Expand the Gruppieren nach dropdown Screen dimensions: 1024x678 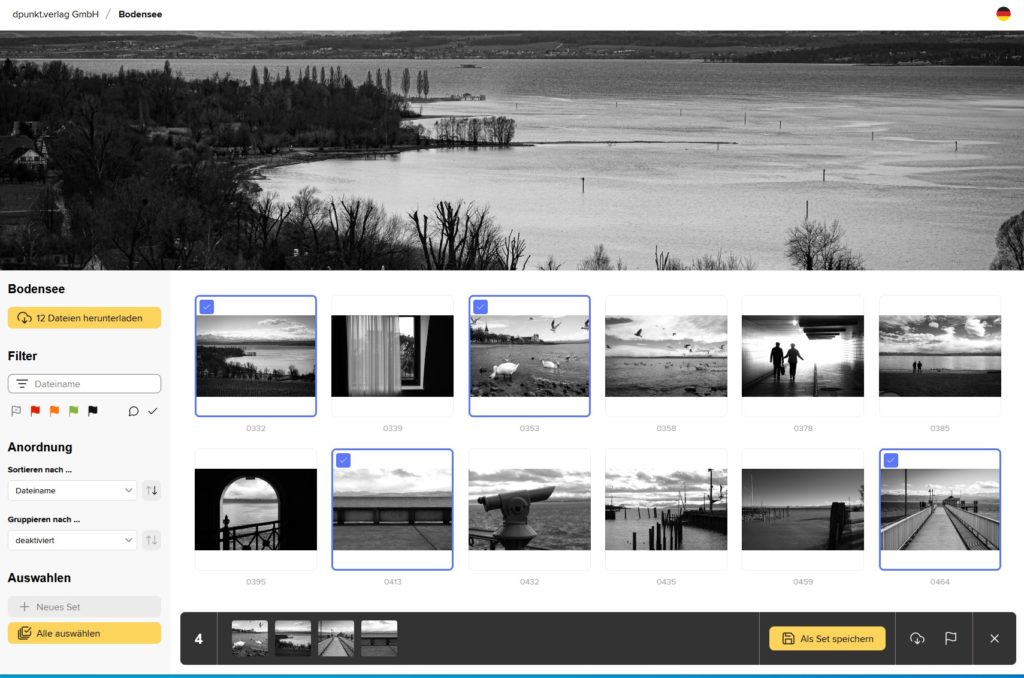(72, 540)
